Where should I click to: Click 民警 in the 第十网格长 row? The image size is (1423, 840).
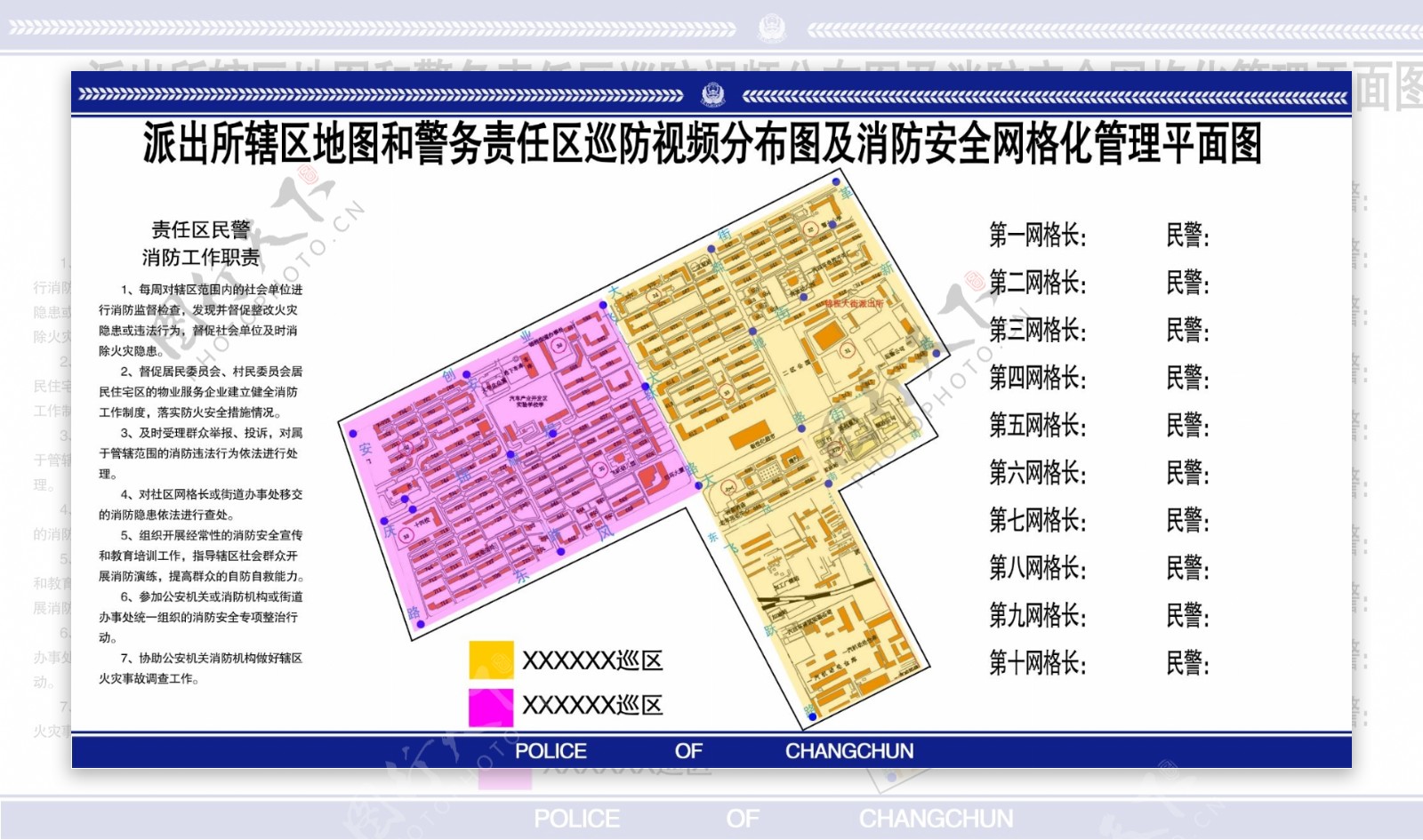(x=1188, y=663)
